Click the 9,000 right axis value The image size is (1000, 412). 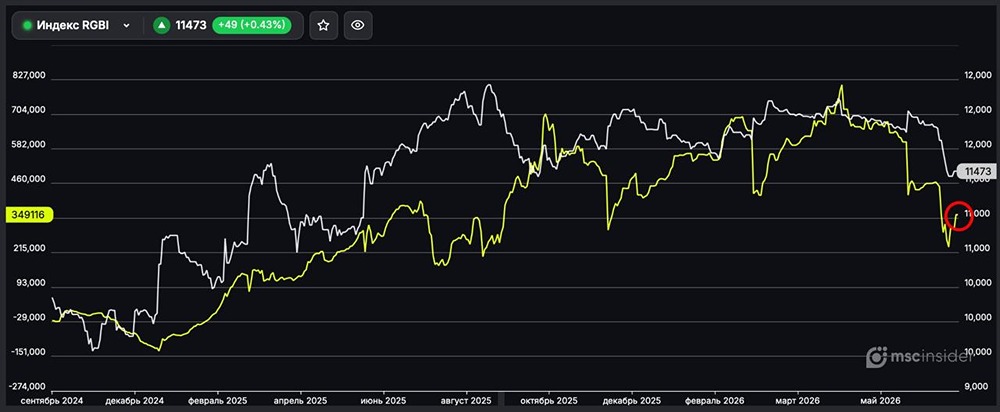pos(973,386)
